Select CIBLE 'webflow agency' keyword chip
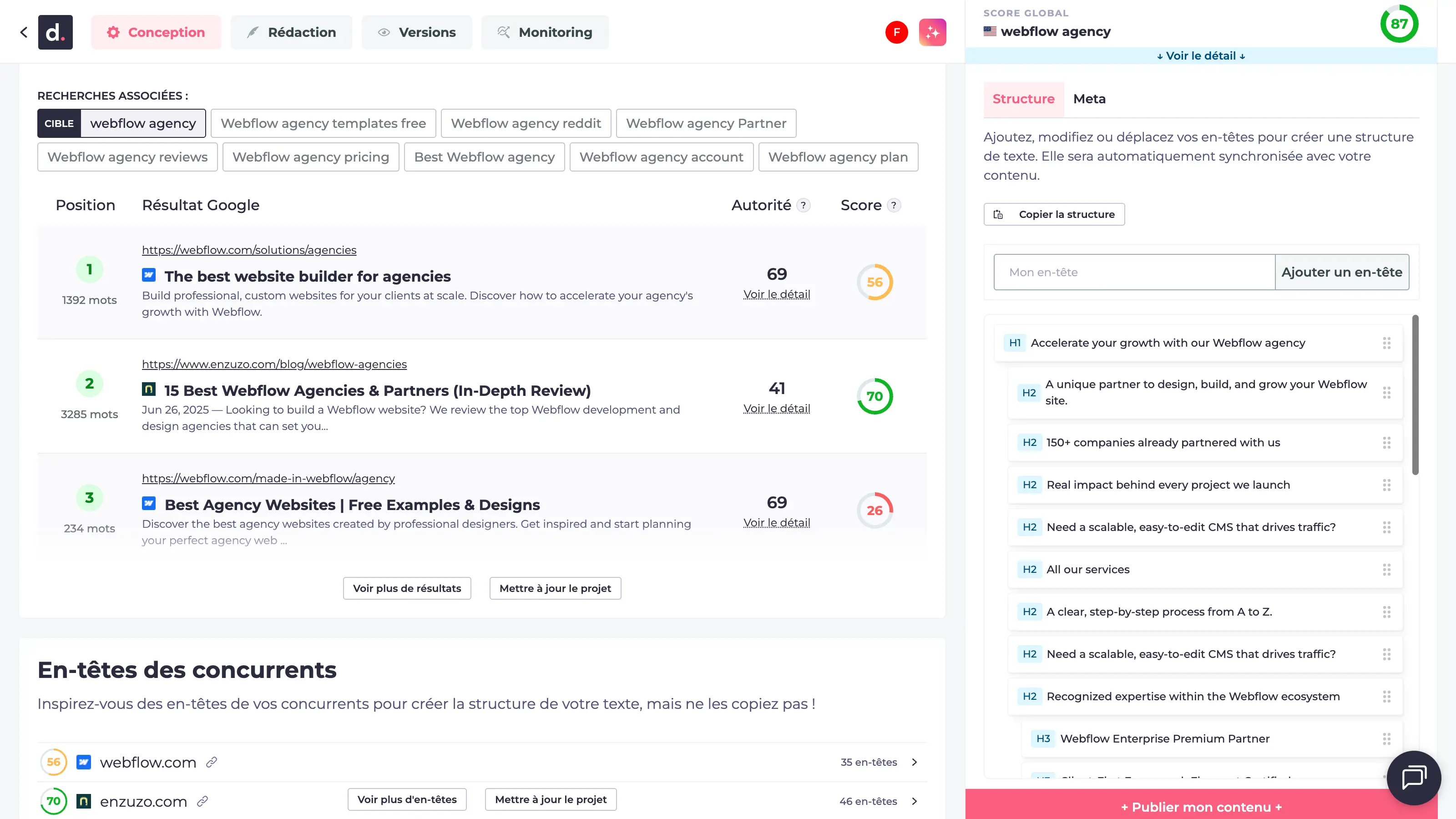The image size is (1456, 819). tap(121, 123)
